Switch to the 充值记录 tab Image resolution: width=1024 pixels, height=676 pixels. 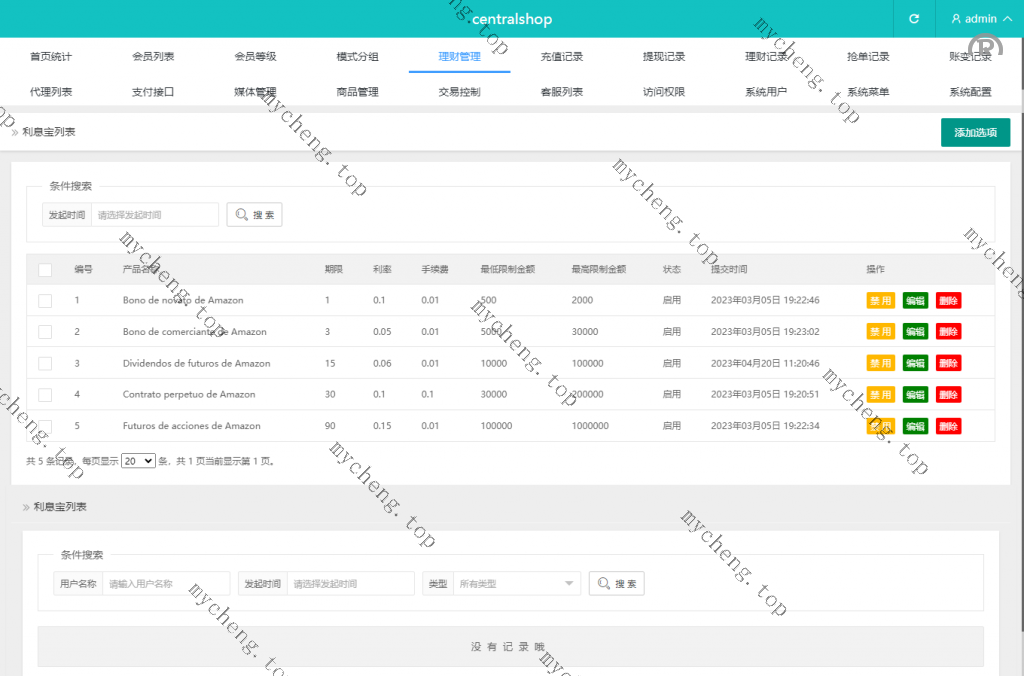point(562,57)
